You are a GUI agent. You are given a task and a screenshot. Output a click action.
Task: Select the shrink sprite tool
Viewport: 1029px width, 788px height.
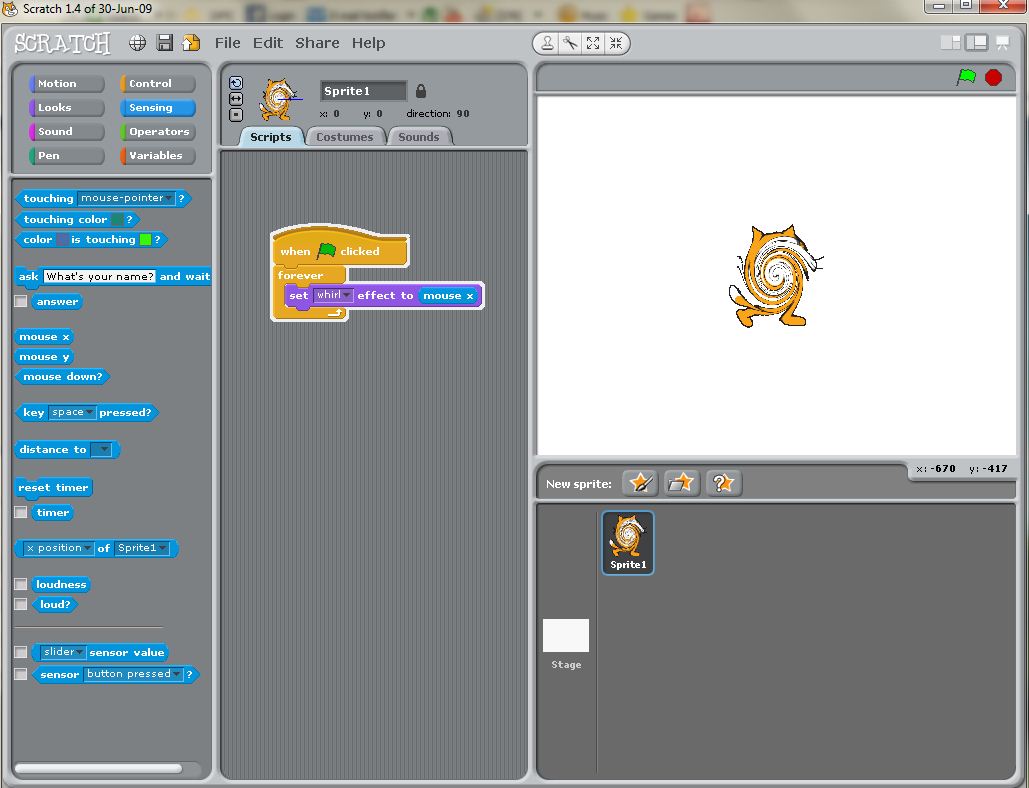[x=616, y=43]
